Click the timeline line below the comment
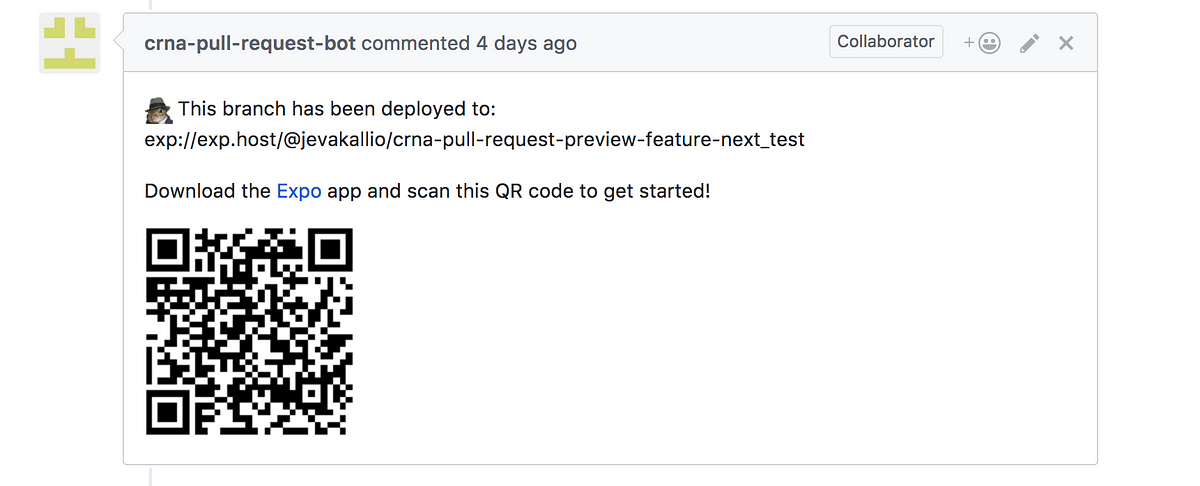The image size is (1200, 486). coord(151,476)
